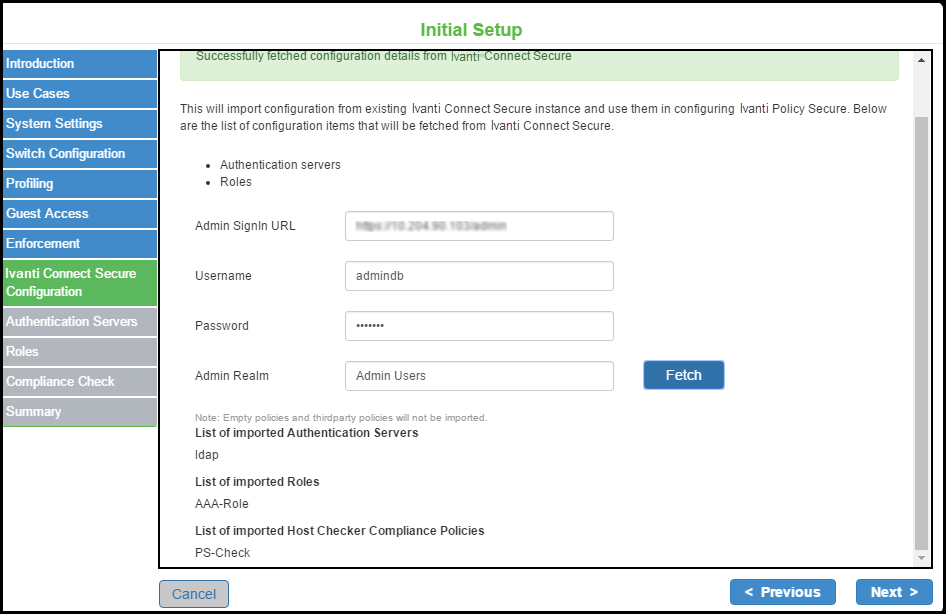The image size is (946, 614).
Task: View the Summary step
Action: tap(78, 412)
